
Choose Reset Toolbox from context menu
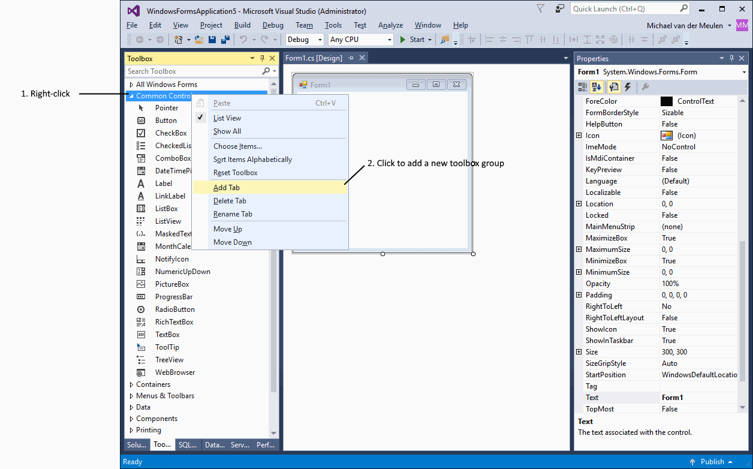[x=270, y=173]
